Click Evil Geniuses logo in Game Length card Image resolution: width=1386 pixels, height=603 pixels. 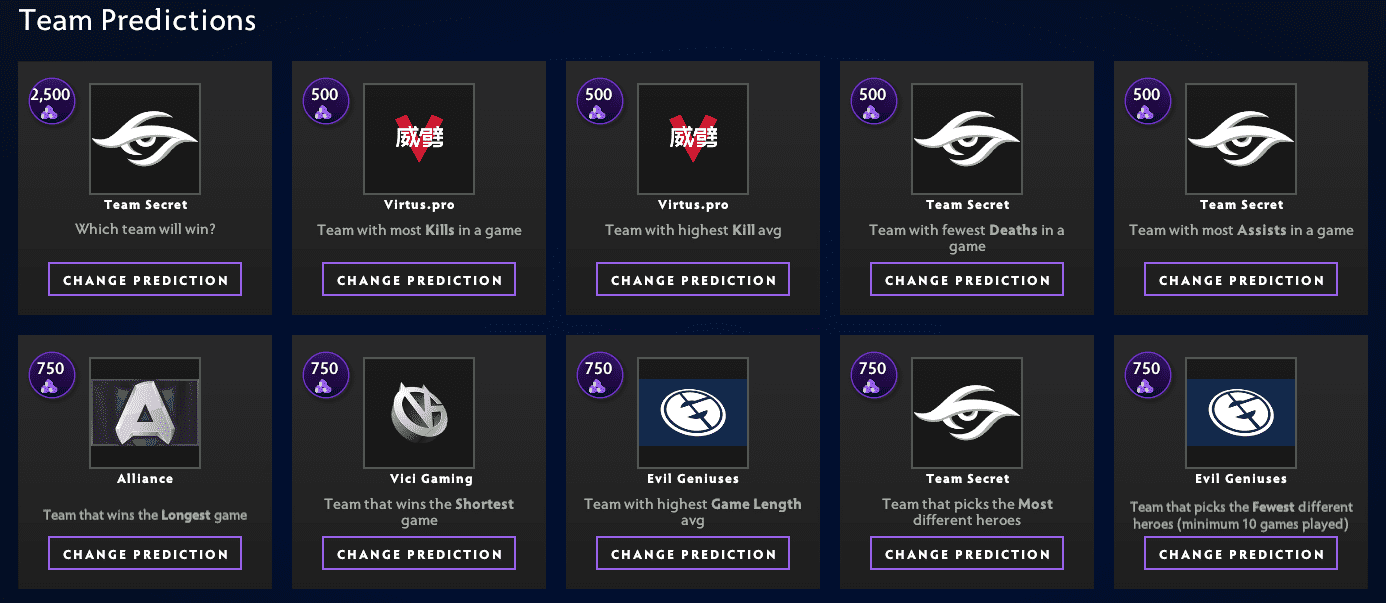click(x=693, y=413)
